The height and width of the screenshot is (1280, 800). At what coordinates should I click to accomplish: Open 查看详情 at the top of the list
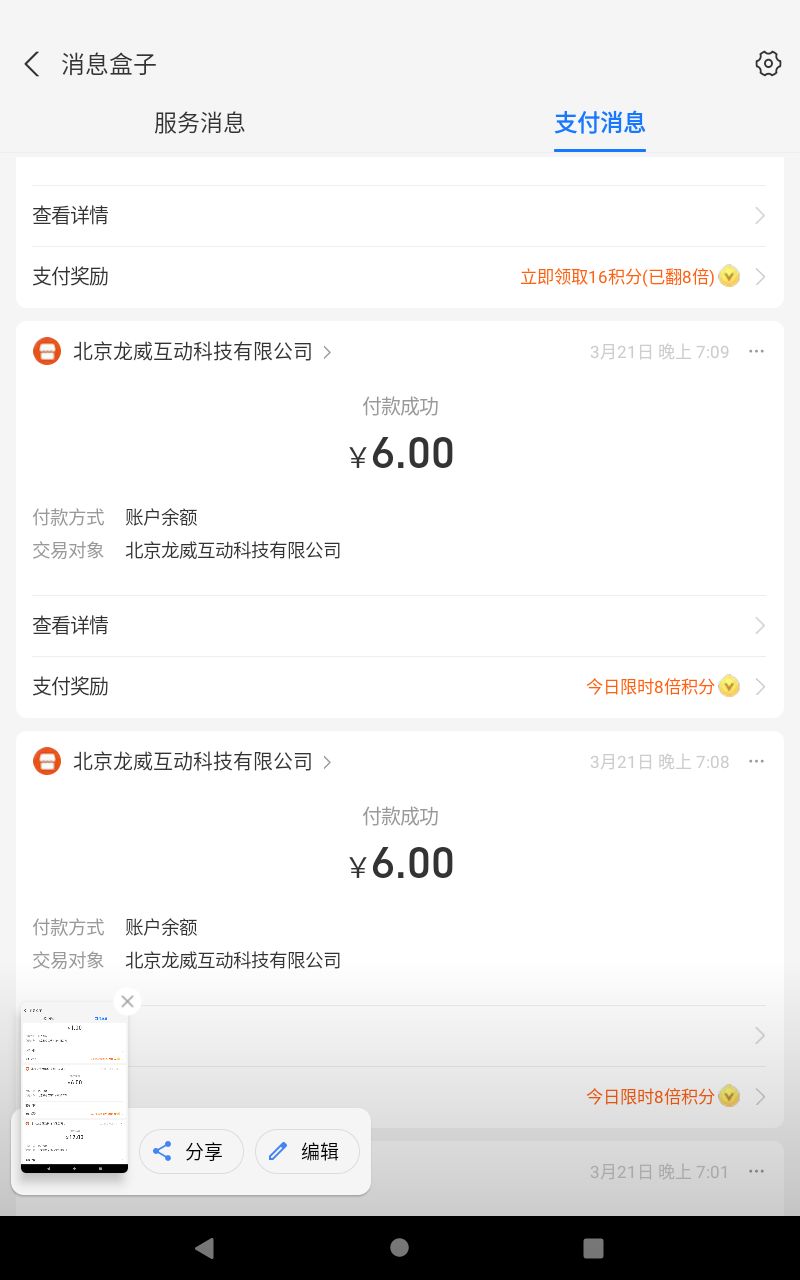tap(399, 216)
